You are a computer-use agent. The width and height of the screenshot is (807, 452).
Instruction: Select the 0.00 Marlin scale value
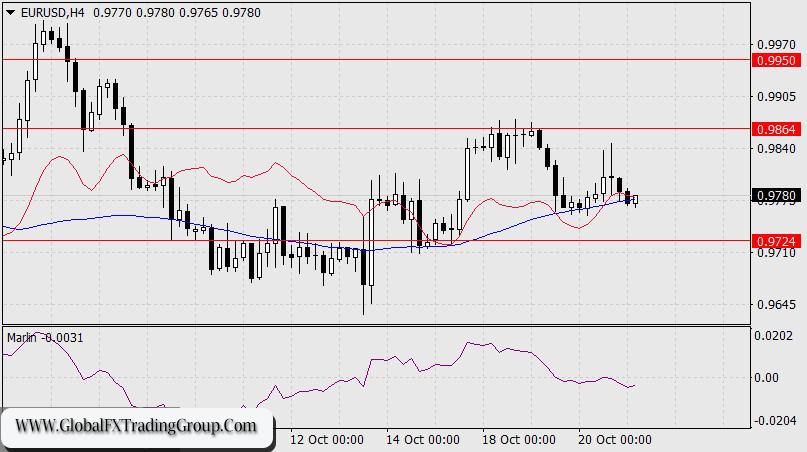point(766,377)
